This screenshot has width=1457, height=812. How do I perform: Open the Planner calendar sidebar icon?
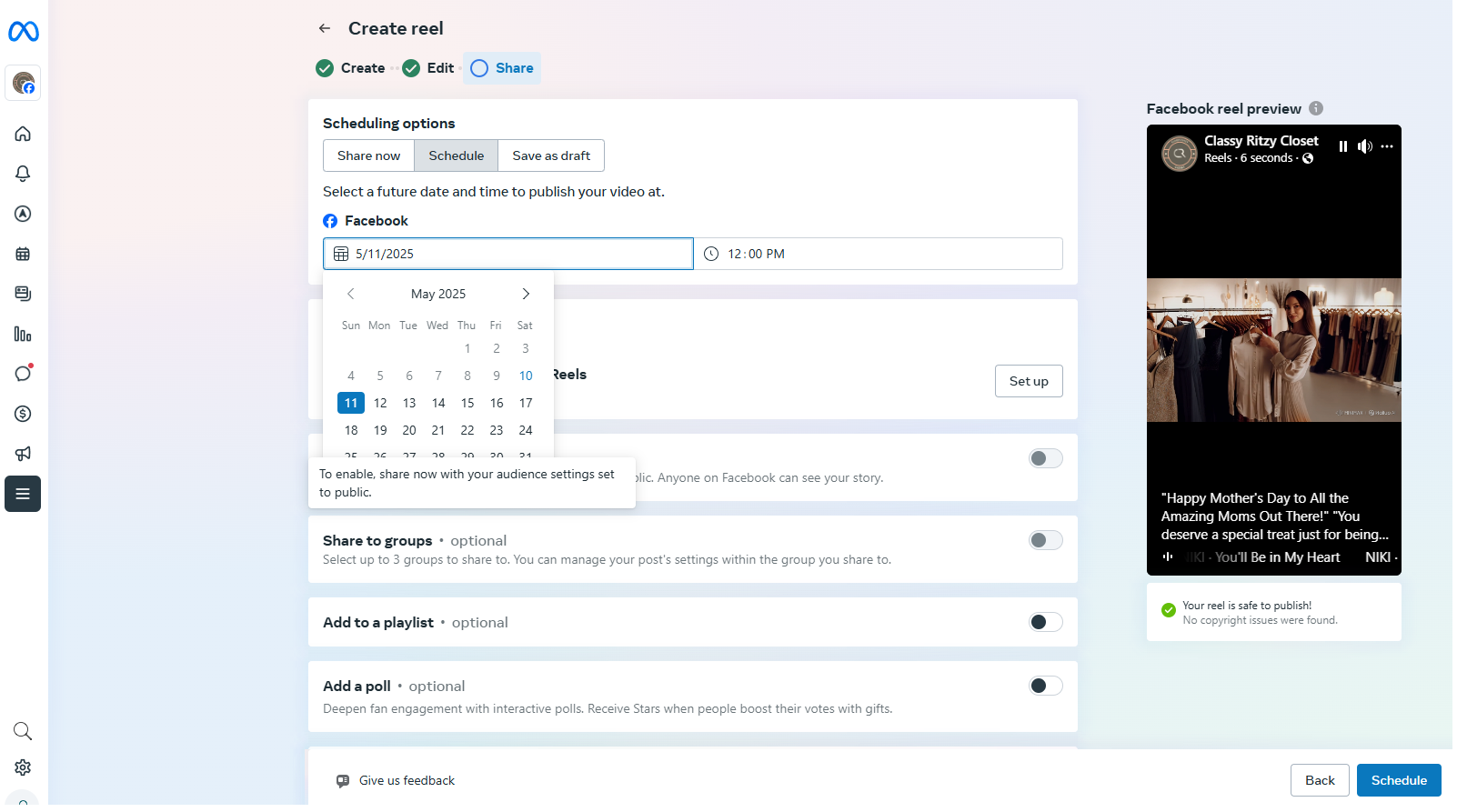pos(23,254)
